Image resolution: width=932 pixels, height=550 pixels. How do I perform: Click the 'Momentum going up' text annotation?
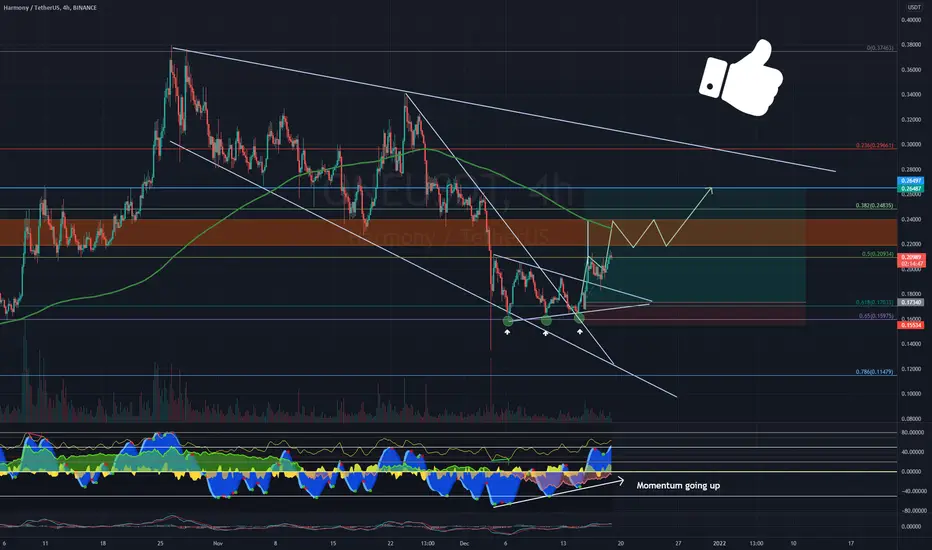tap(678, 486)
